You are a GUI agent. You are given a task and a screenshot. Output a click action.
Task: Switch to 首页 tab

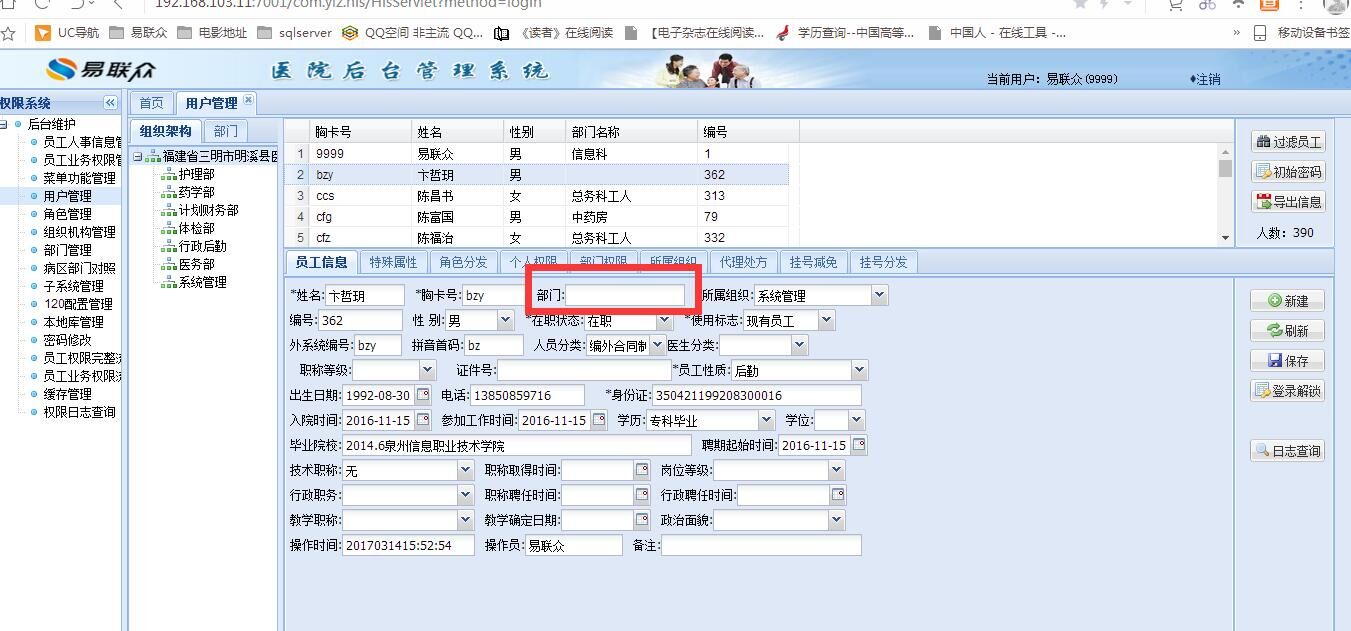point(151,103)
